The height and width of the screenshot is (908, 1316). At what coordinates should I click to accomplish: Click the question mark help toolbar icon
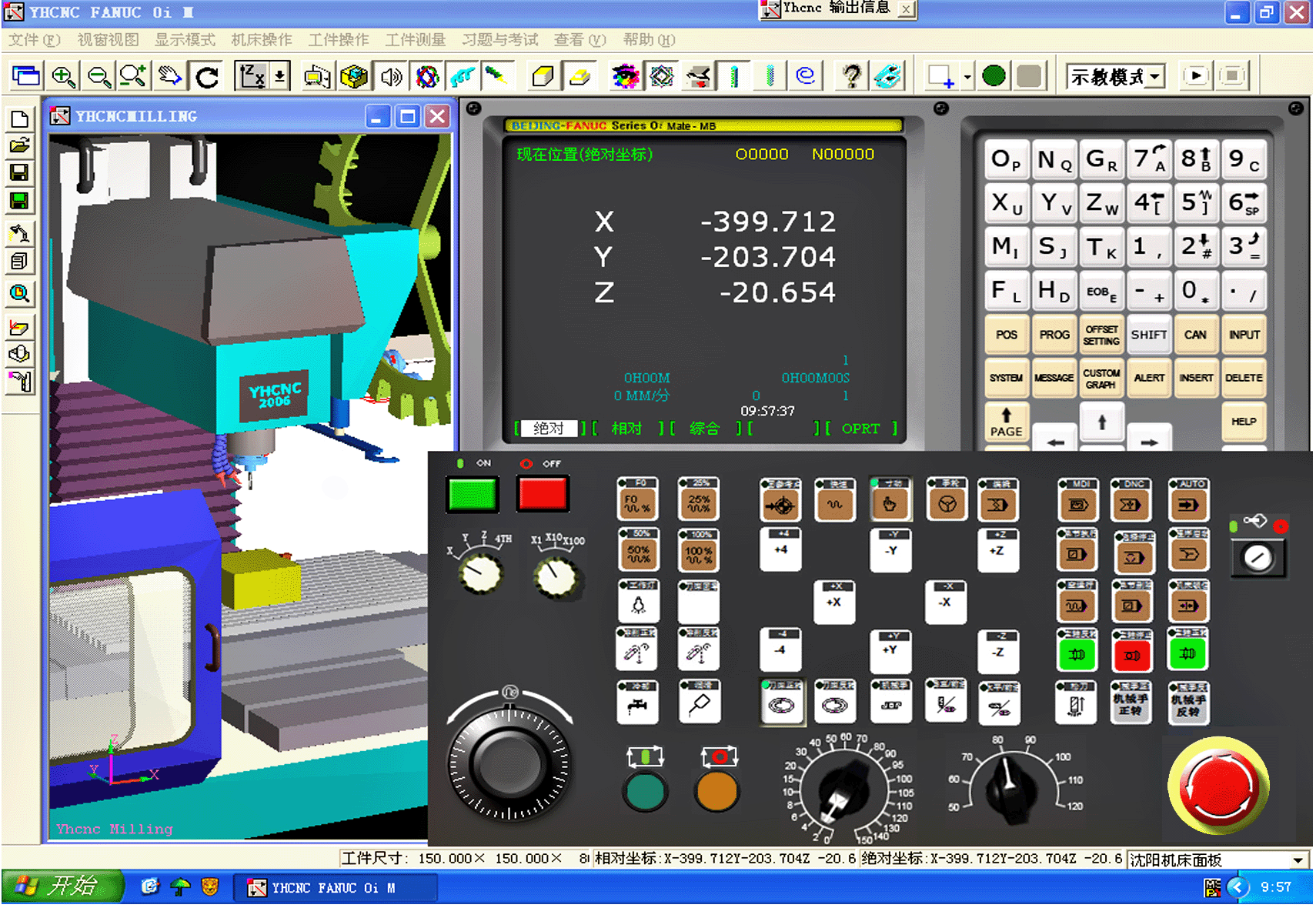coord(850,76)
